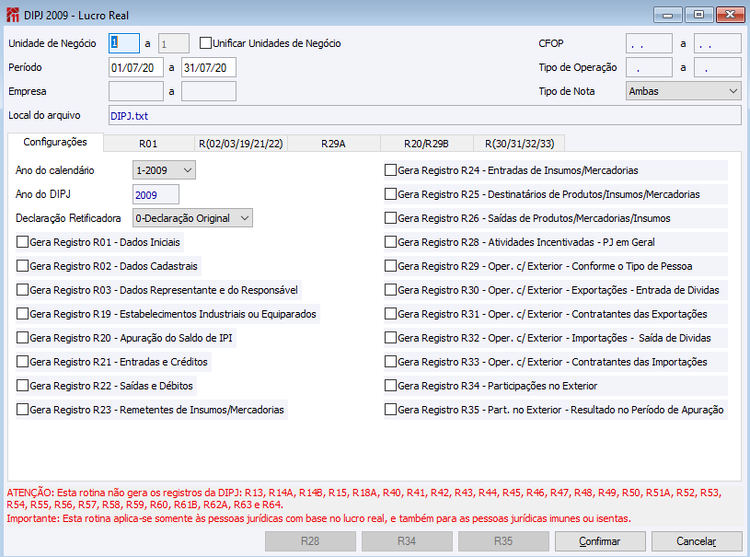Check Gera Registro R33 Contratantes das Importações
Image resolution: width=750 pixels, height=557 pixels.
pos(391,361)
